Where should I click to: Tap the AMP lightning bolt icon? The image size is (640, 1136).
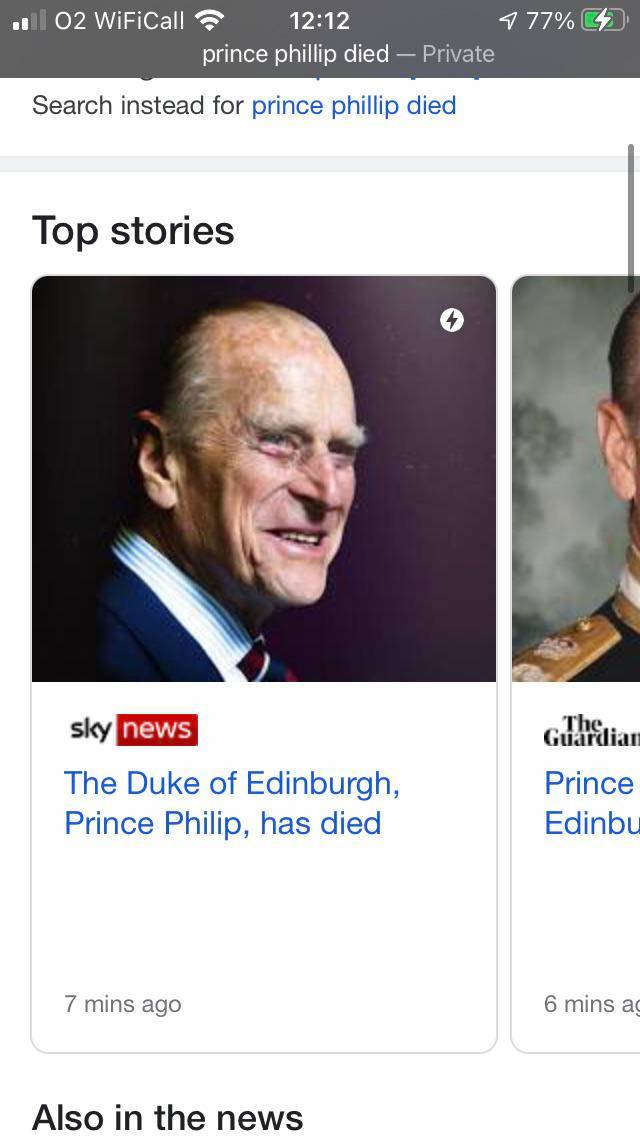[x=452, y=321]
